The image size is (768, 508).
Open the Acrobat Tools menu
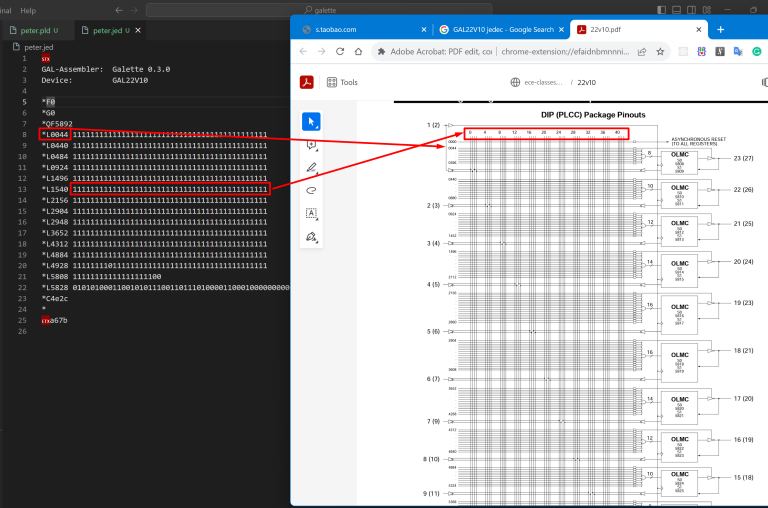(342, 82)
